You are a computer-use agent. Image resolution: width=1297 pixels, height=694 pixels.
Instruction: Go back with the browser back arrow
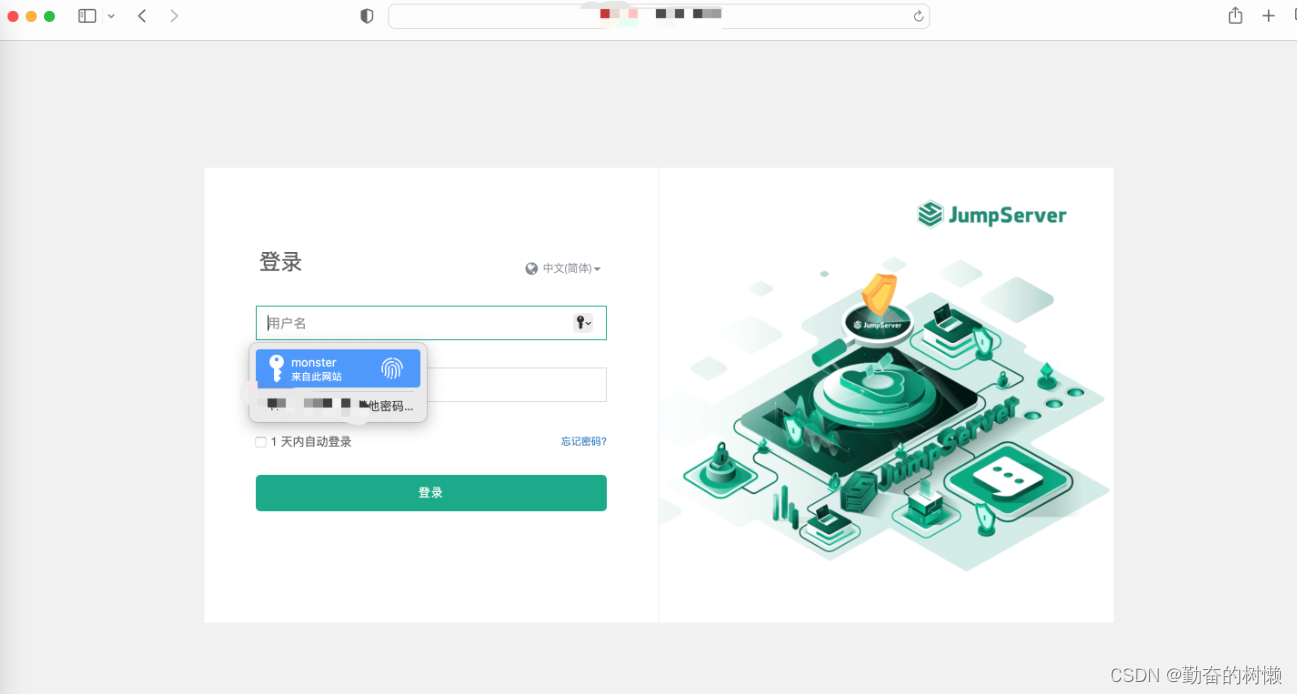[142, 16]
